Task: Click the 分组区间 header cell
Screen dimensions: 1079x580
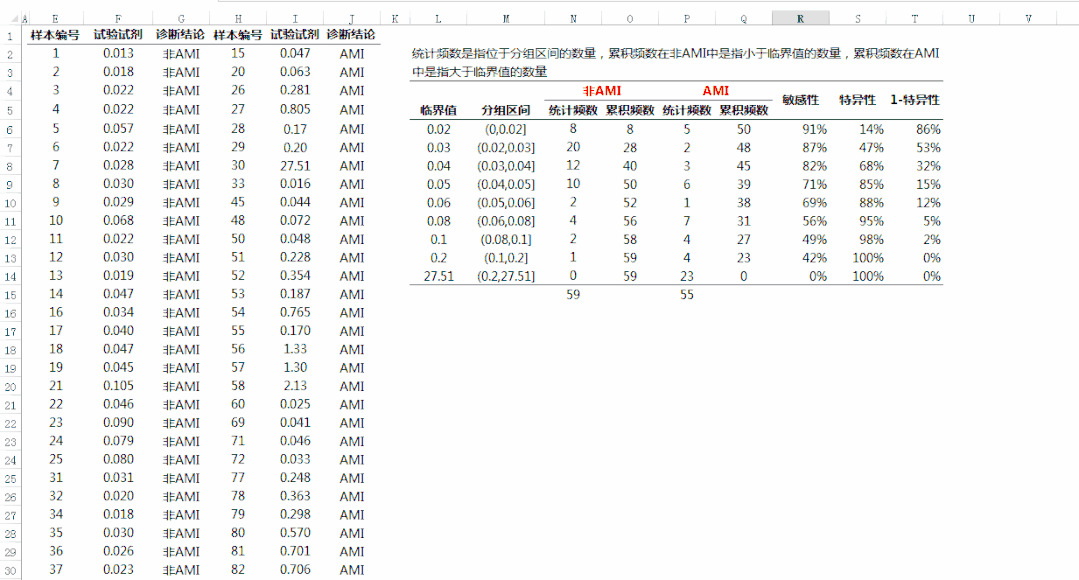Action: [x=505, y=110]
